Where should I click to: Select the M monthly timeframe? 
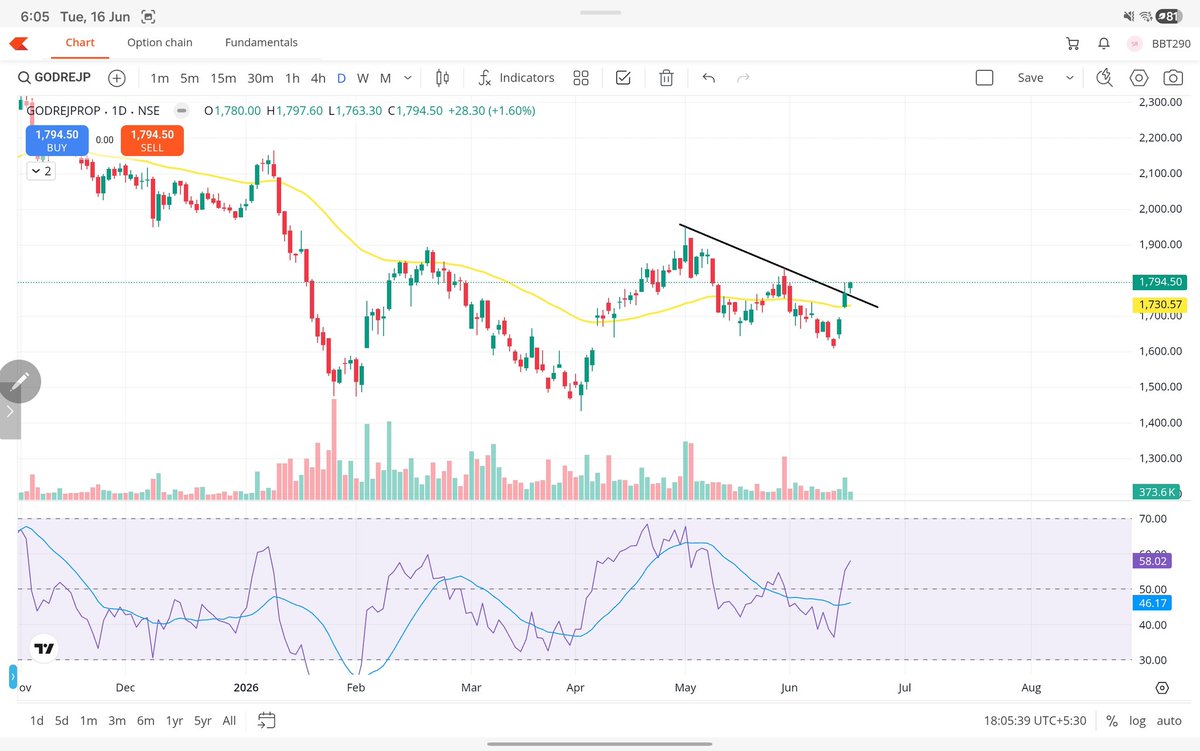[385, 78]
